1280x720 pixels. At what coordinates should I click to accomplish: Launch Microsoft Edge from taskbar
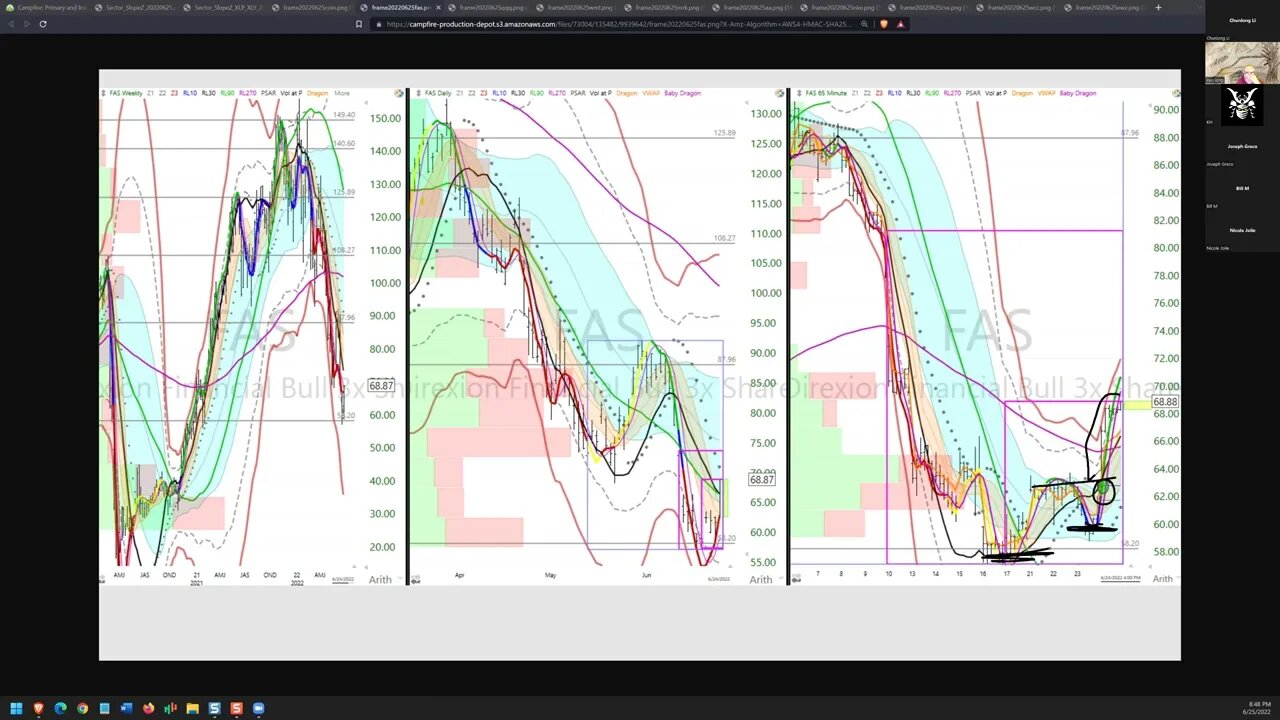pyautogui.click(x=60, y=708)
